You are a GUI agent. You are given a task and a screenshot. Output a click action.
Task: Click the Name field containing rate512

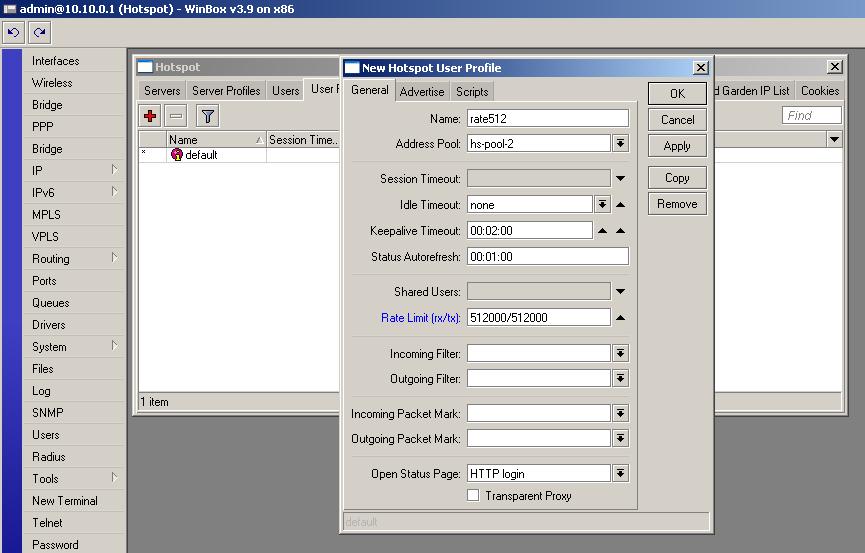(547, 118)
